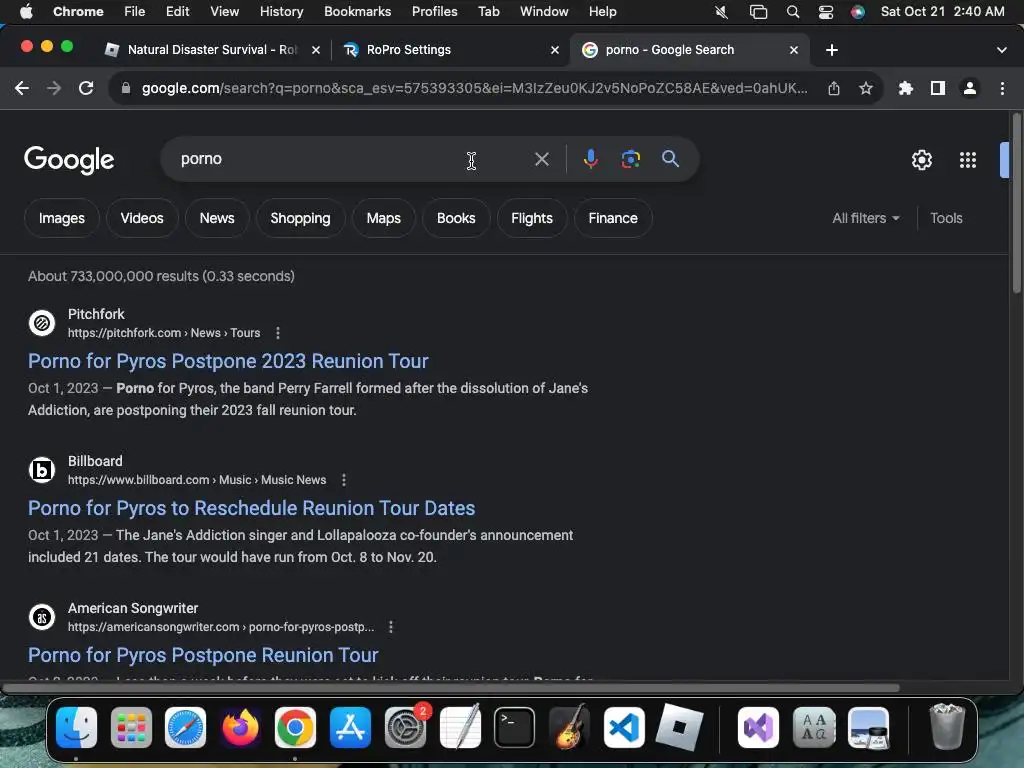Filter results by Maps

(x=383, y=218)
